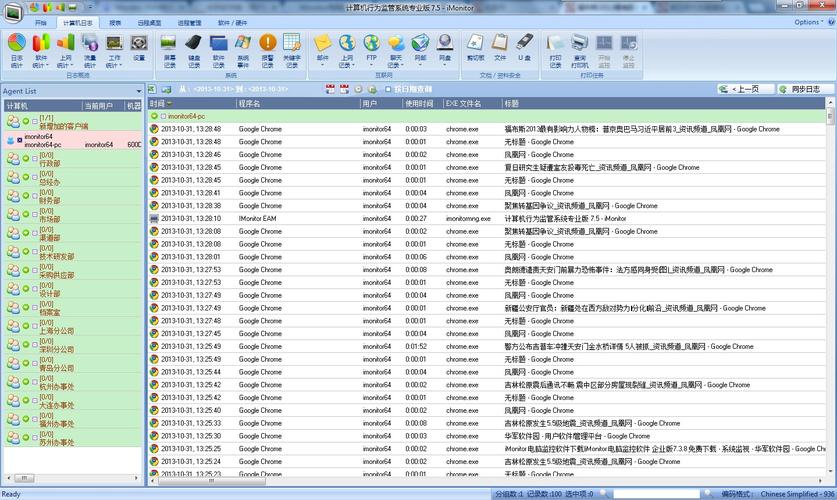
Task: Check the 技术研发部 group checkbox
Action: click(x=35, y=251)
